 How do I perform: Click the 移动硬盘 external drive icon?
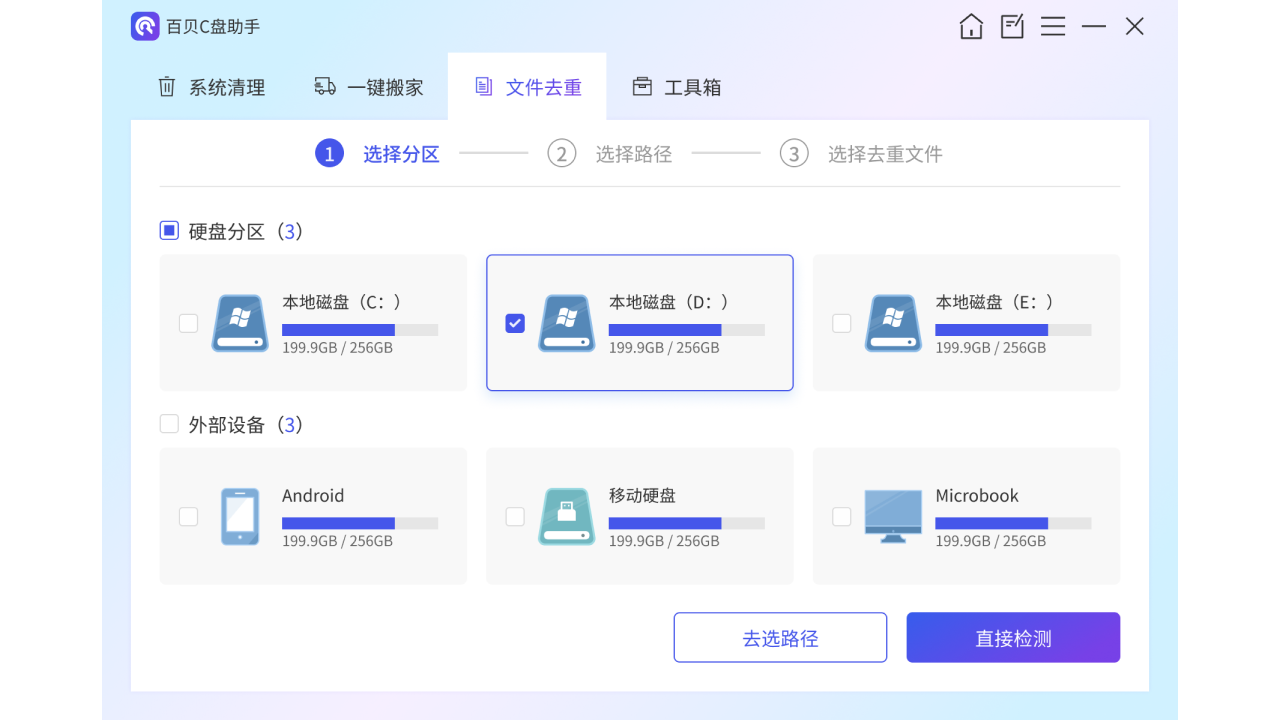(x=566, y=516)
